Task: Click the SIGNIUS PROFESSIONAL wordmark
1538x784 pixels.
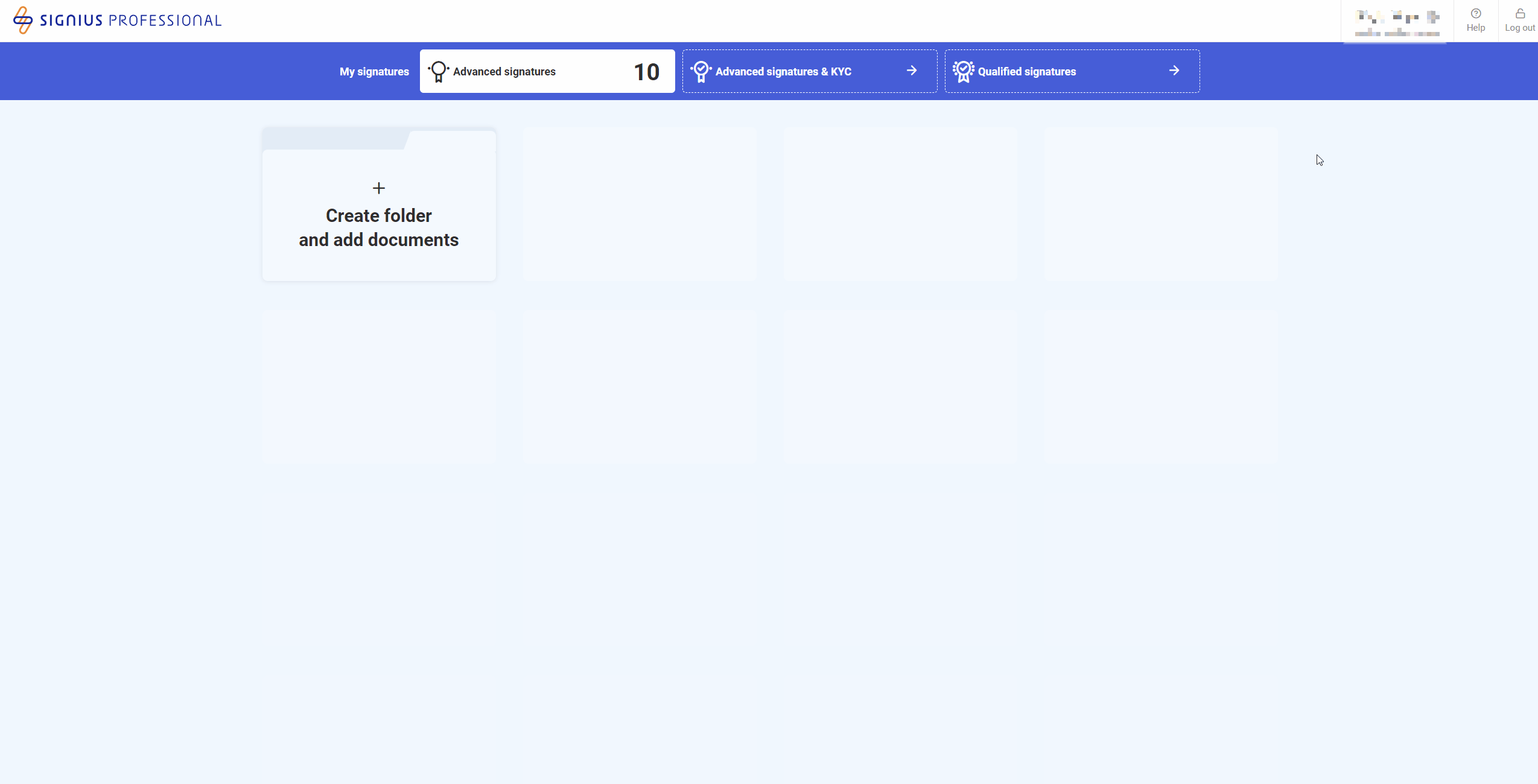Action: (130, 21)
